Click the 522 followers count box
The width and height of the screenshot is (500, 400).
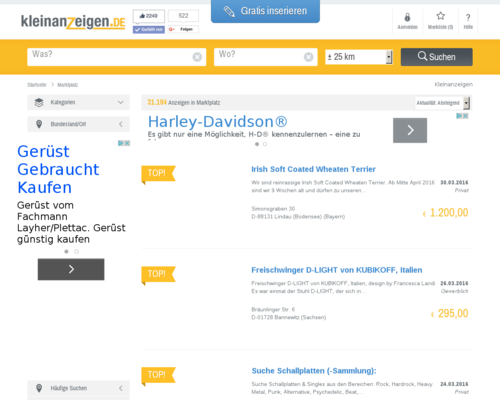click(183, 16)
